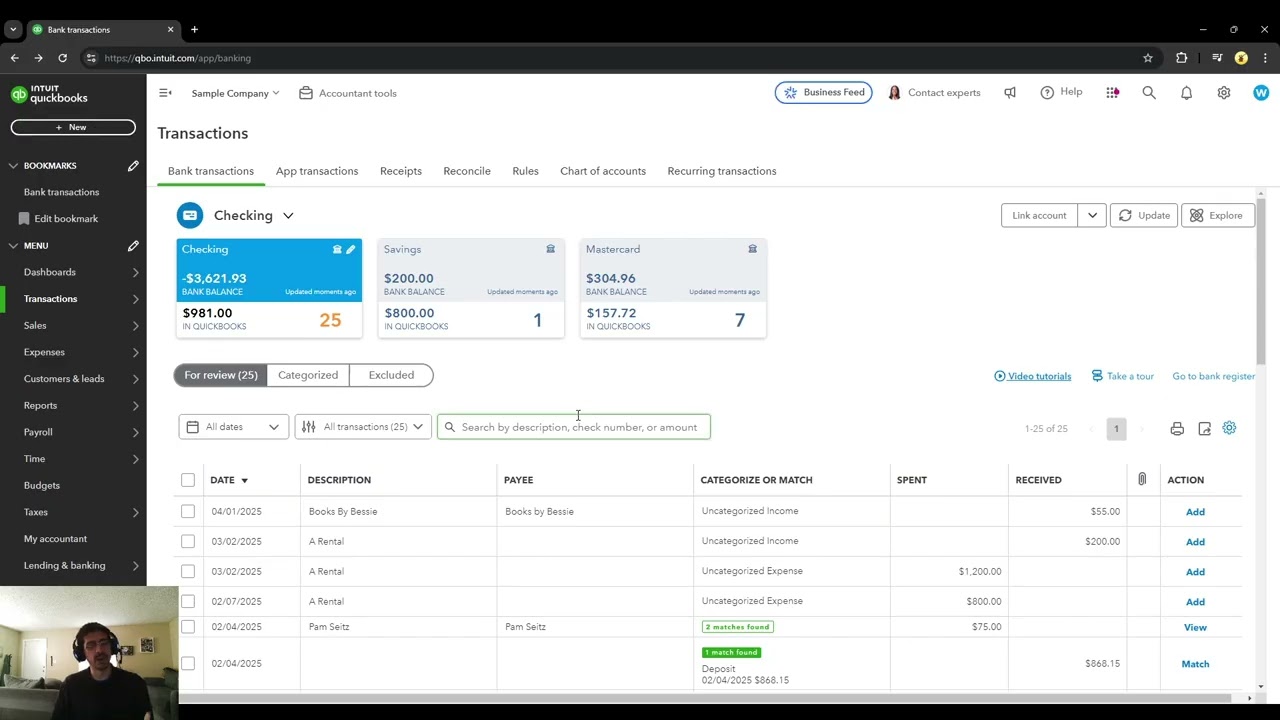The height and width of the screenshot is (720, 1280).
Task: Match the $868.15 deposit
Action: pyautogui.click(x=1195, y=664)
